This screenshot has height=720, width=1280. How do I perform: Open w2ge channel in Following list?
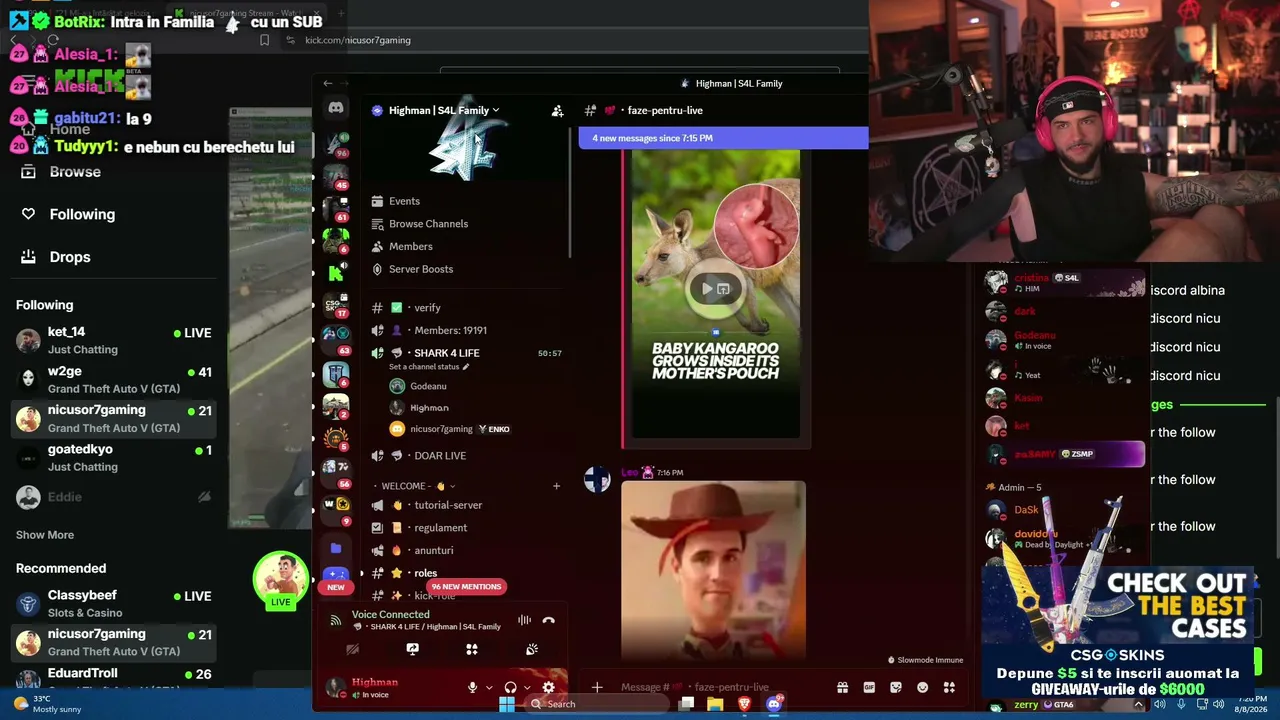point(114,379)
